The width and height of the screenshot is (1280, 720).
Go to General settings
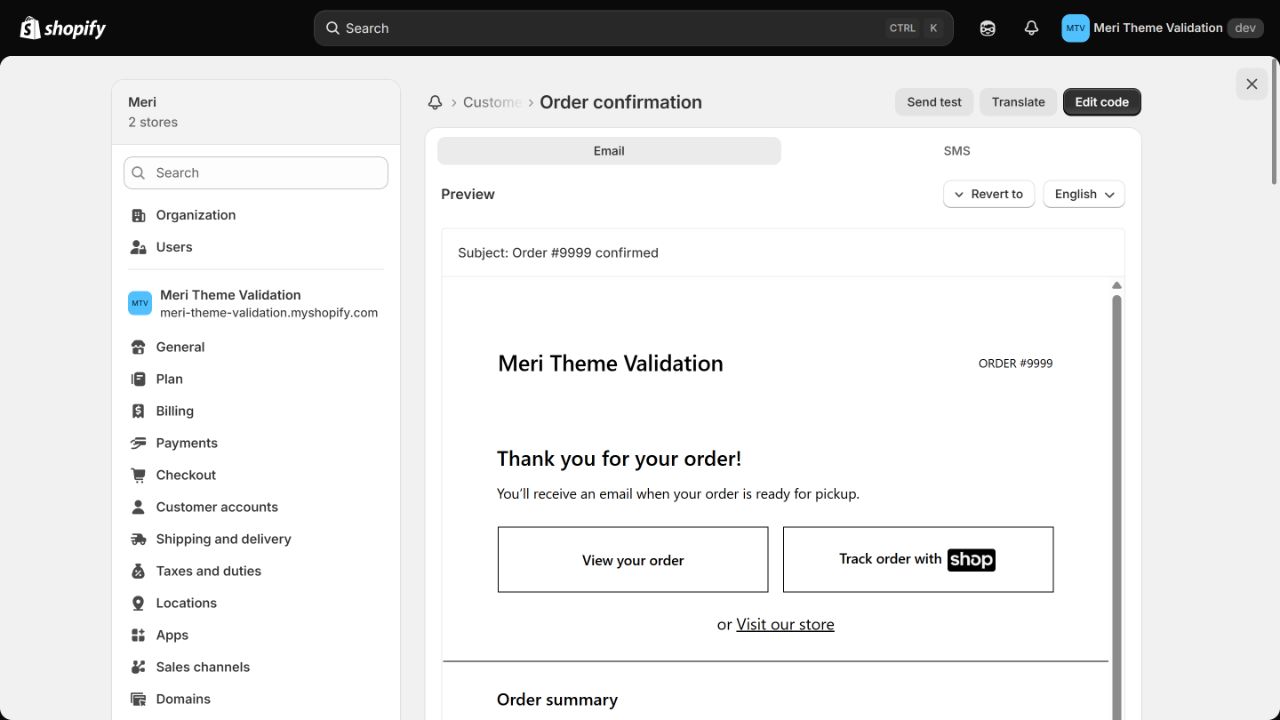click(x=256, y=347)
